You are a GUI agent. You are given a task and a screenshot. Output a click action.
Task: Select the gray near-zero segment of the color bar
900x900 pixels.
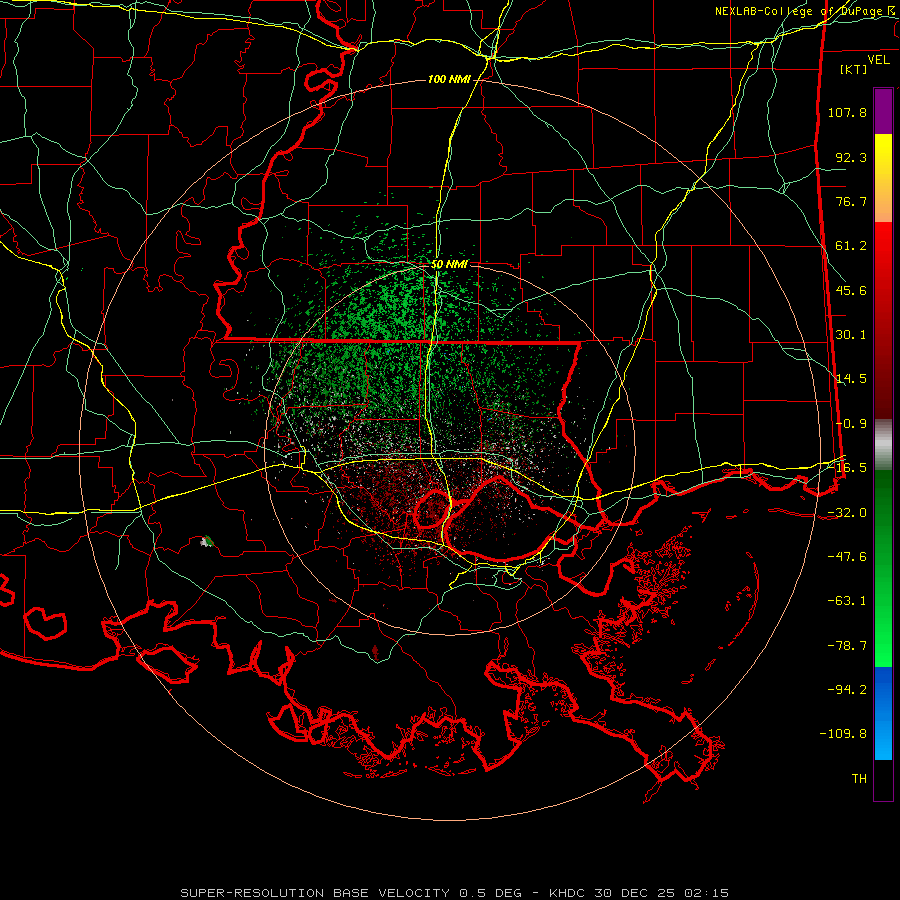883,444
